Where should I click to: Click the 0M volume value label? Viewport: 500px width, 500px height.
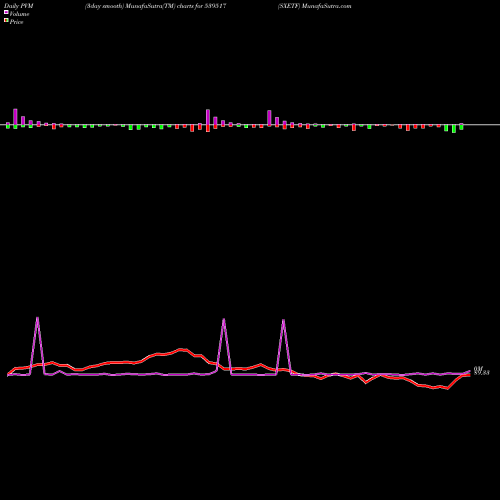[478, 368]
